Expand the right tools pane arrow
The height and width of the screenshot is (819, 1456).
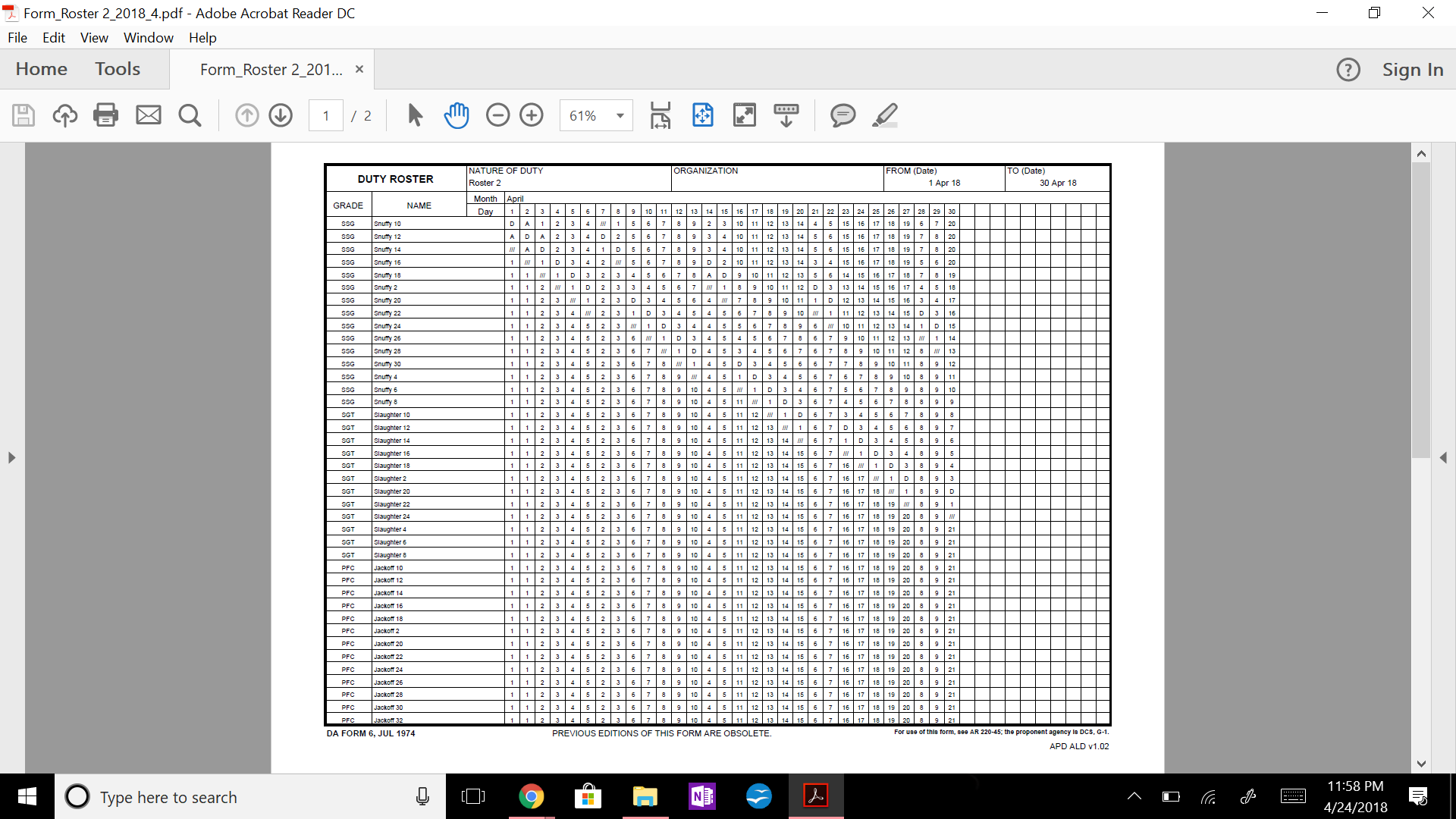(x=1443, y=458)
